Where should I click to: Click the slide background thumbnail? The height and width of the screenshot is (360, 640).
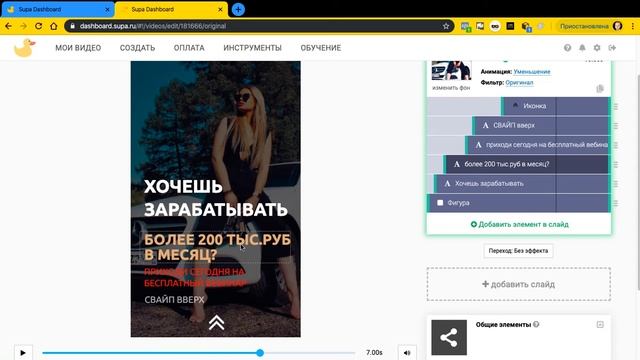(451, 71)
